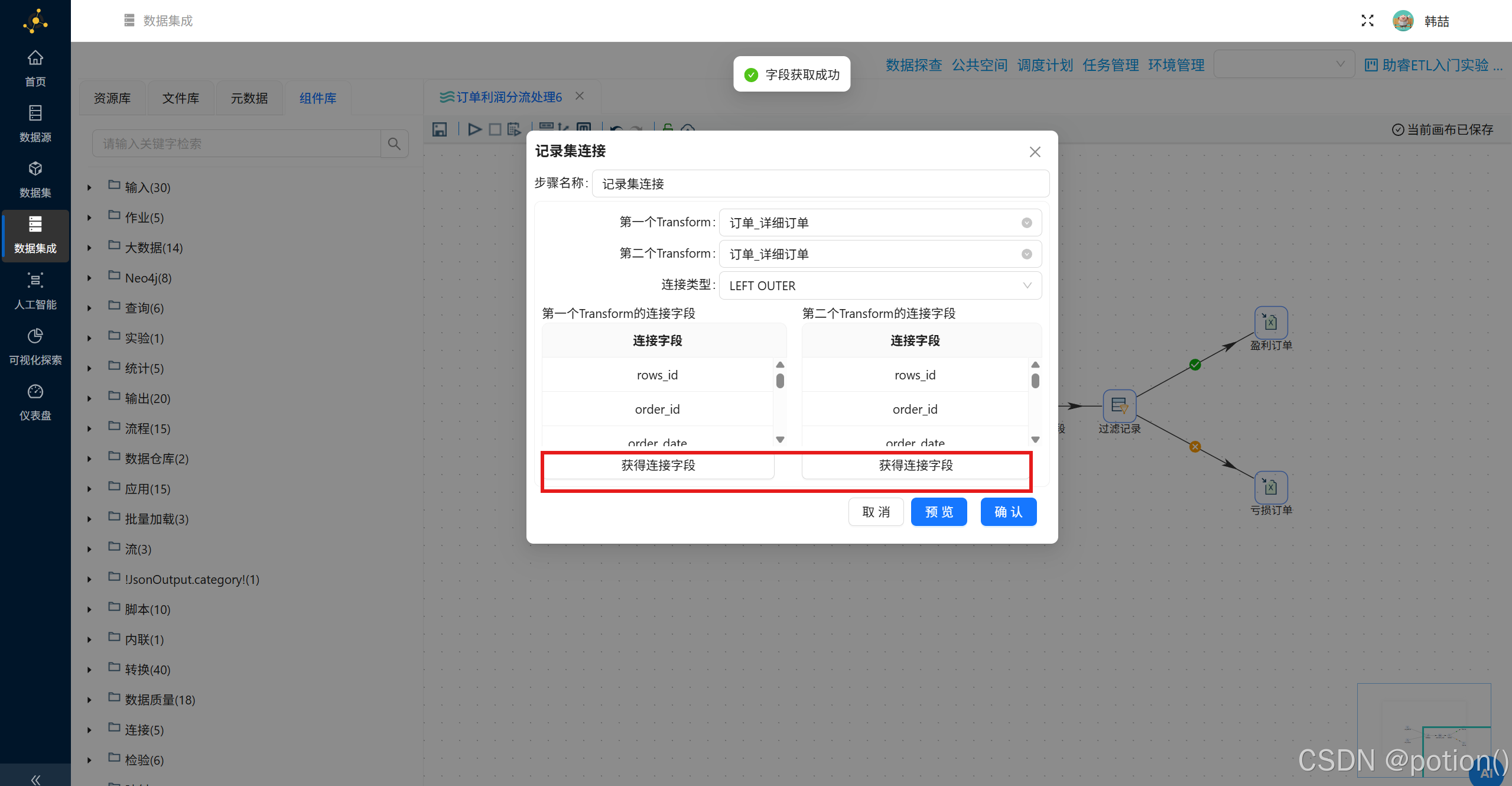Open 环境管理 in top menu
Viewport: 1512px width, 786px height.
pos(1176,65)
